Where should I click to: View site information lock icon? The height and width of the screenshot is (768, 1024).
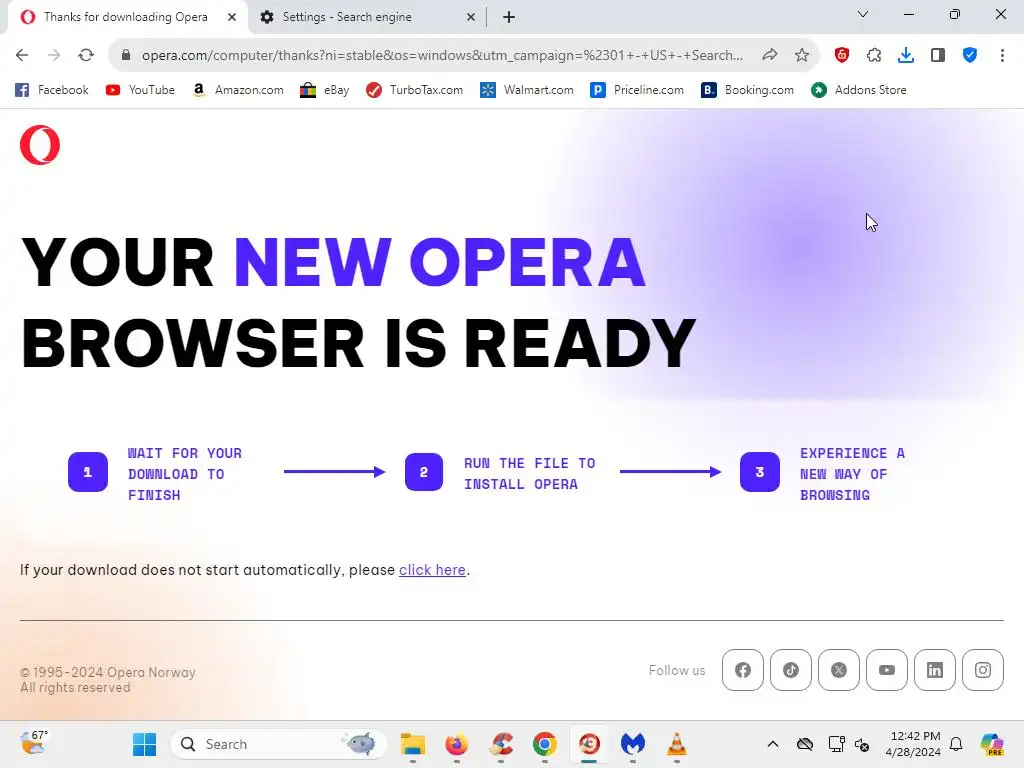pyautogui.click(x=126, y=56)
